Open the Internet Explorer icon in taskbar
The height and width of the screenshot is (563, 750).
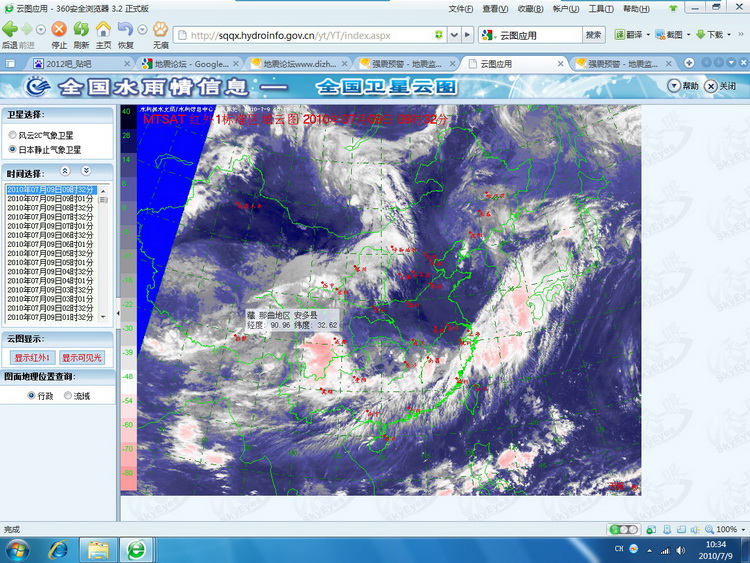57,549
